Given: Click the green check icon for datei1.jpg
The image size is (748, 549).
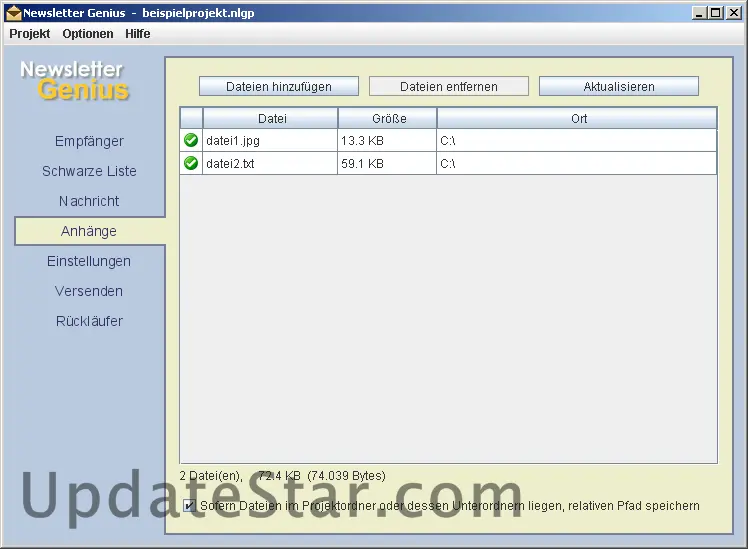Looking at the screenshot, I should (x=191, y=140).
